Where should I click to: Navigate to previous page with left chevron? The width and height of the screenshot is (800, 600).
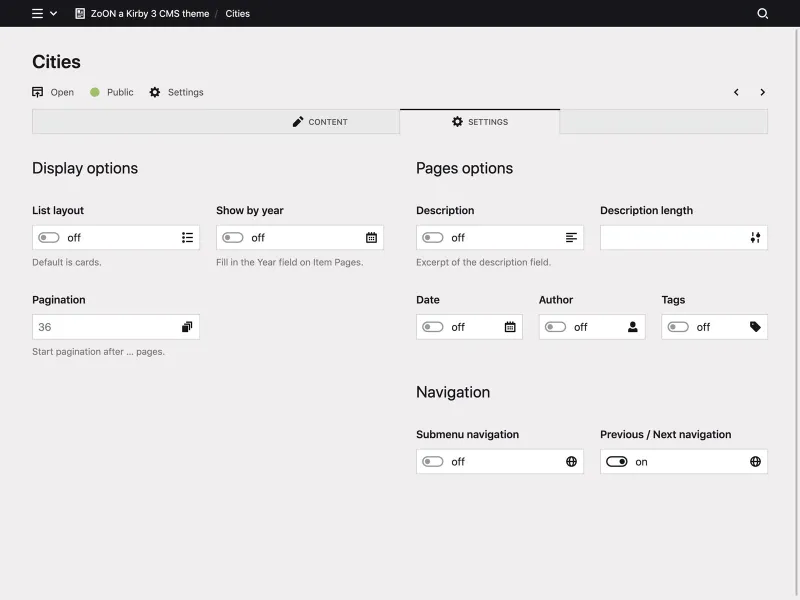[x=735, y=91]
